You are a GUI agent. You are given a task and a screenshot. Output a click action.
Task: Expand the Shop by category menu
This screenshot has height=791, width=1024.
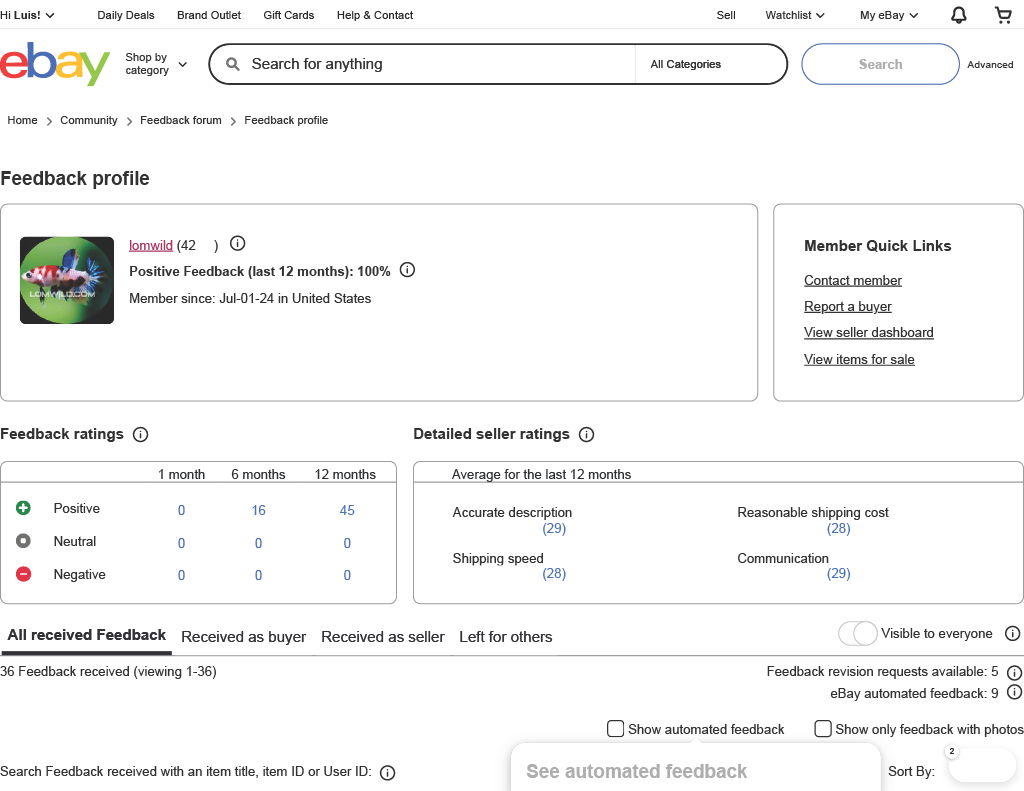pyautogui.click(x=155, y=64)
